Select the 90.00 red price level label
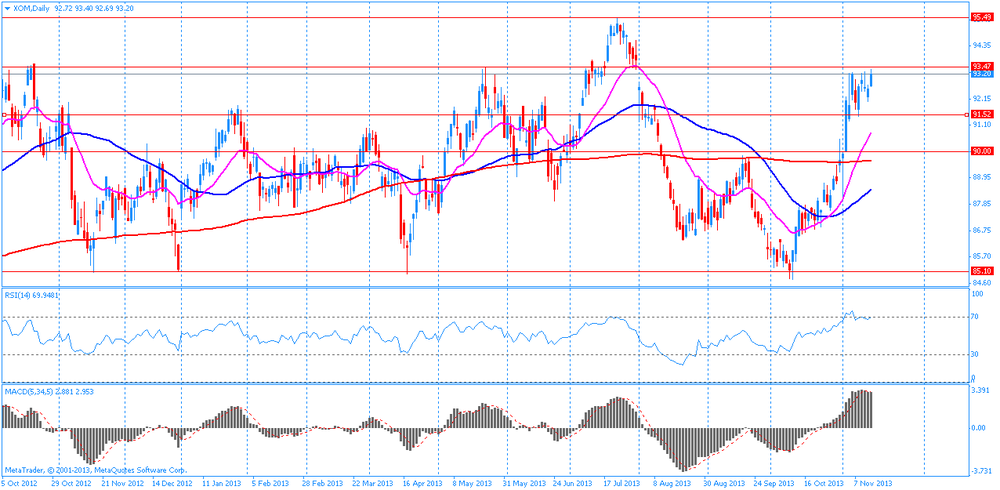This screenshot has height=490, width=1000. point(982,151)
